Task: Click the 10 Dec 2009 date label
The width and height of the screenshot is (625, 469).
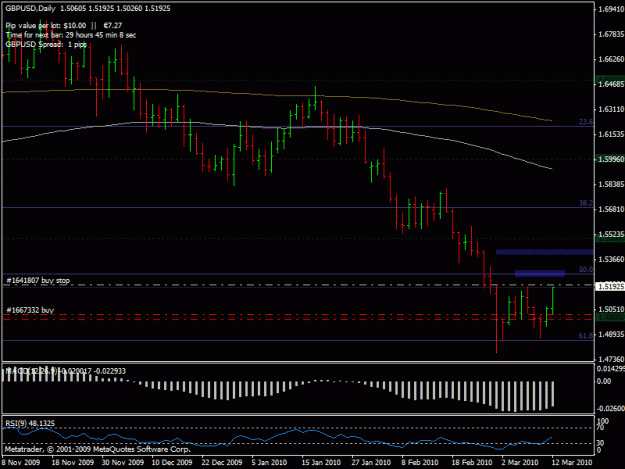Action: coord(172,462)
